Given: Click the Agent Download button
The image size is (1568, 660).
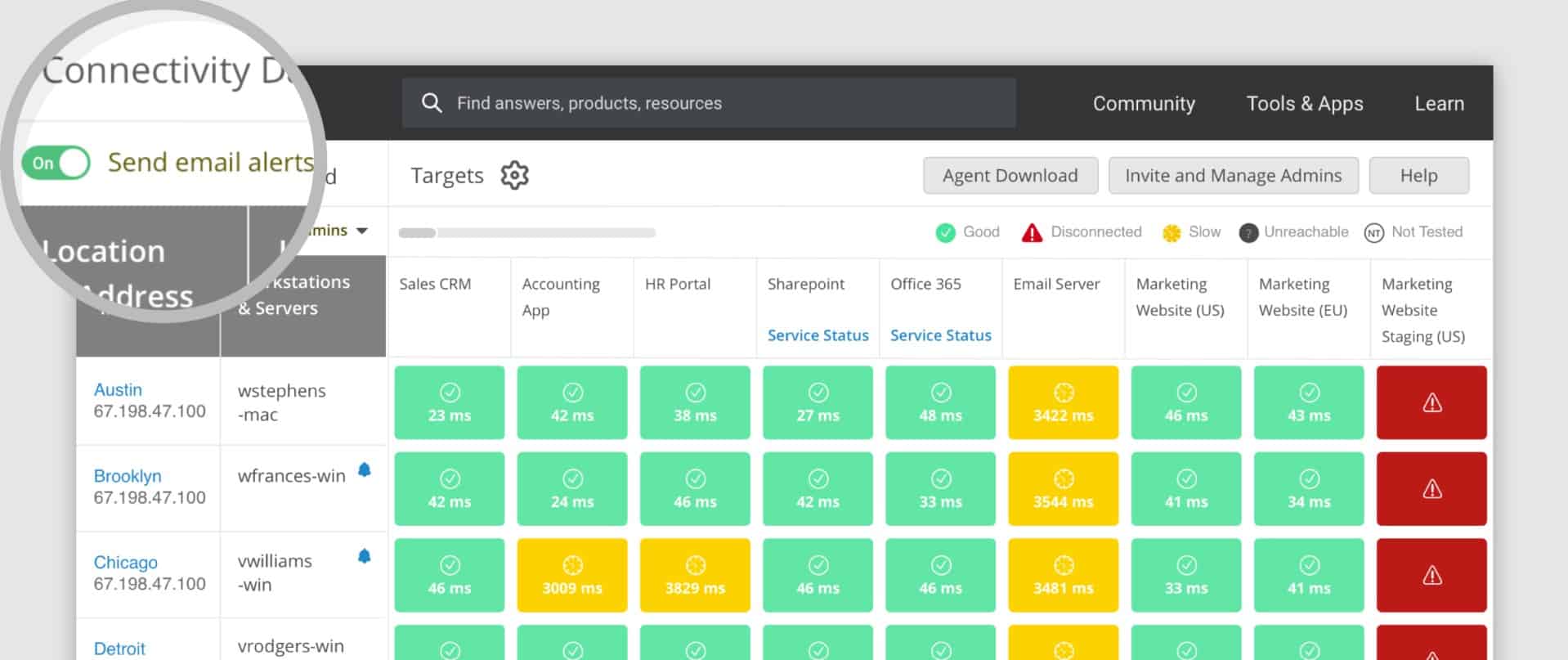Looking at the screenshot, I should pos(1010,176).
